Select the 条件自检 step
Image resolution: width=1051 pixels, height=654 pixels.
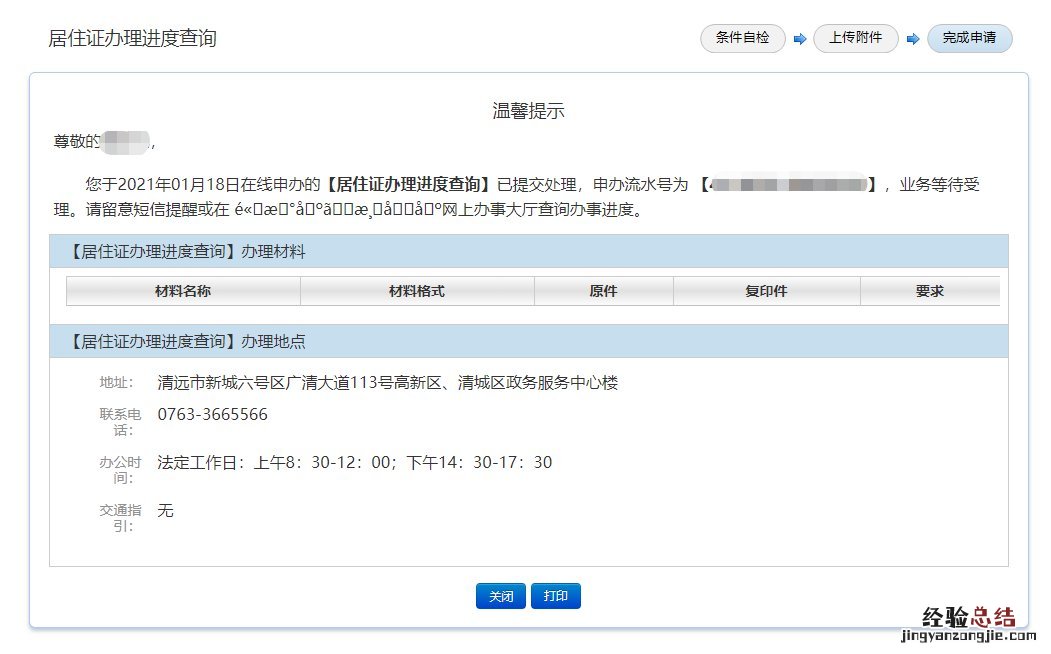(x=743, y=39)
